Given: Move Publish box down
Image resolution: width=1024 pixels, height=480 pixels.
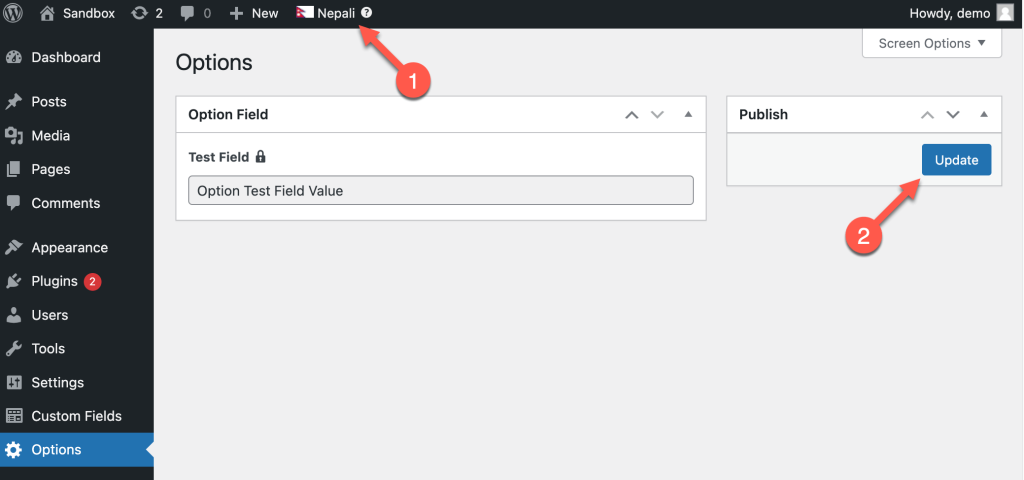Looking at the screenshot, I should (953, 115).
